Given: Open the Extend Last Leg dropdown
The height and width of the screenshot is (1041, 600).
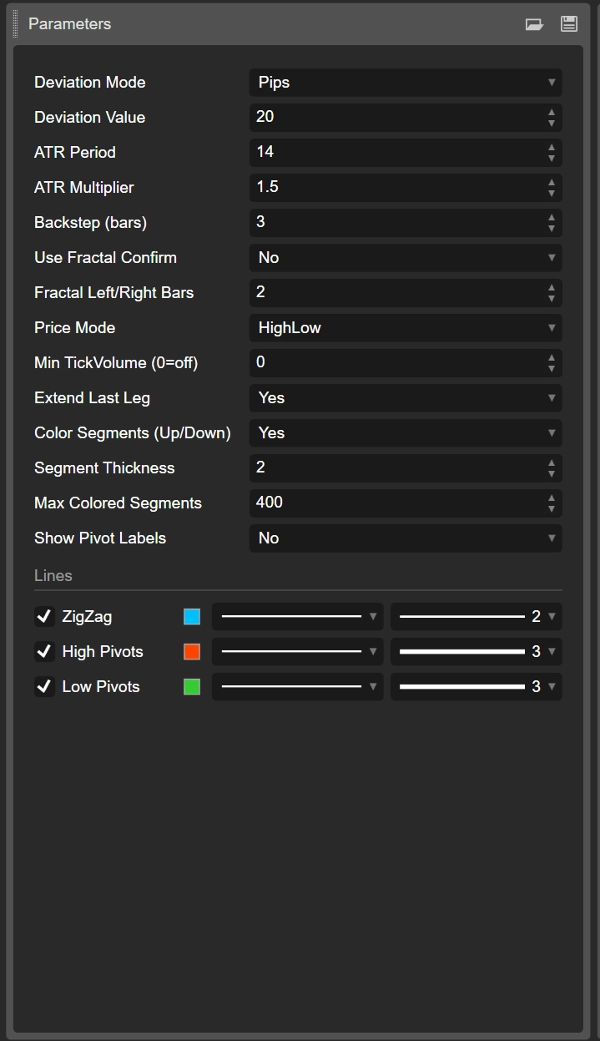Looking at the screenshot, I should 405,397.
